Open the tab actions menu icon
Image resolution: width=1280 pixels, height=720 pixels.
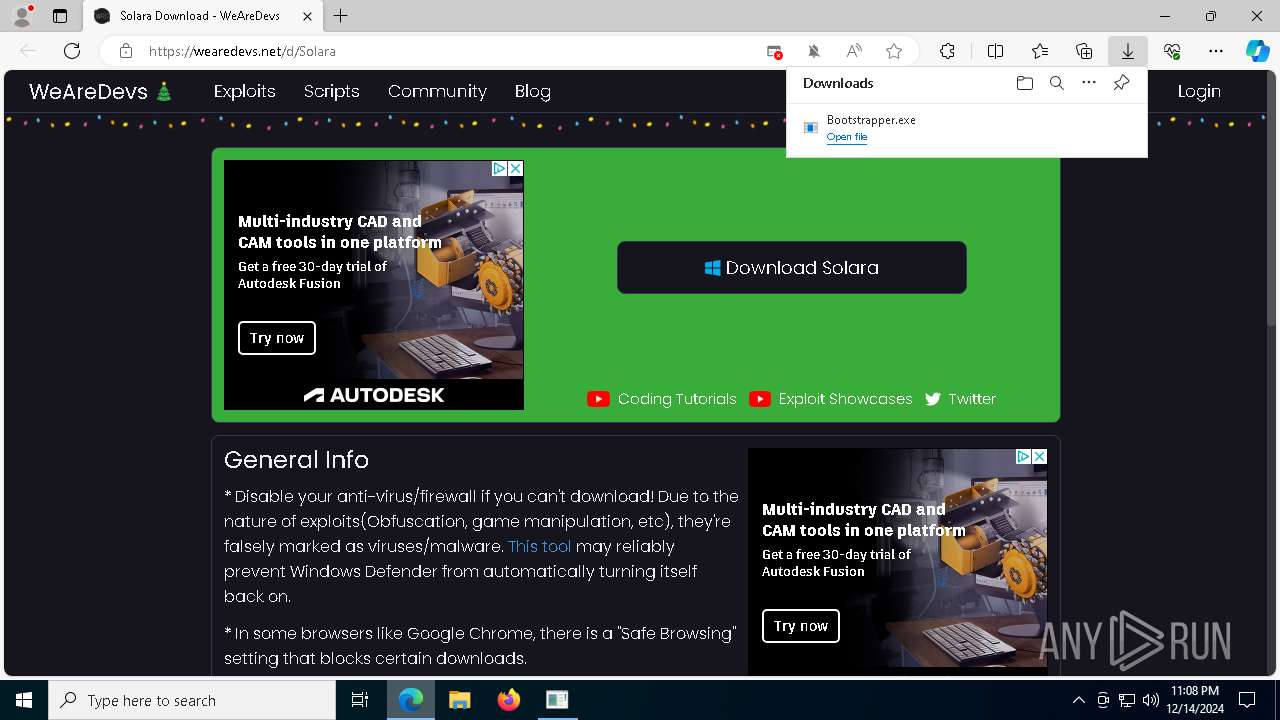coord(60,16)
